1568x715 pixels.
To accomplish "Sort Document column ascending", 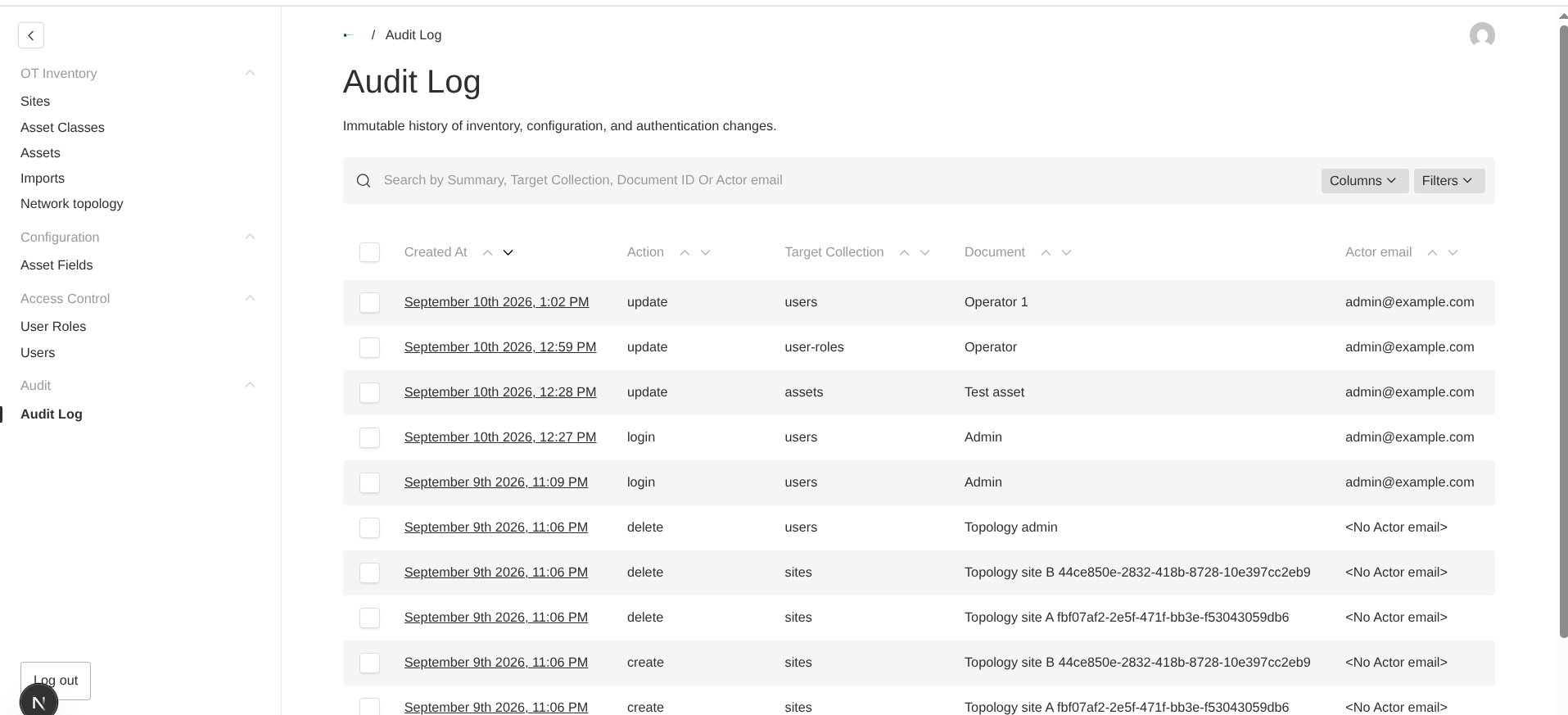I will point(1046,252).
